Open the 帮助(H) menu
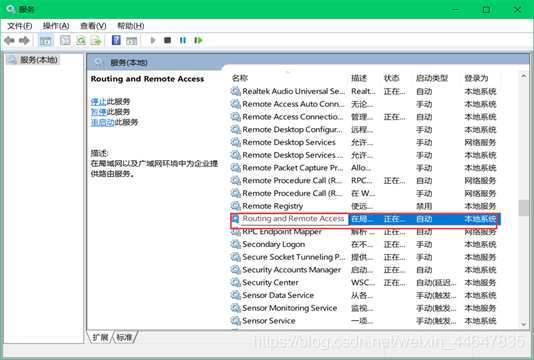The height and width of the screenshot is (360, 534). [x=130, y=26]
